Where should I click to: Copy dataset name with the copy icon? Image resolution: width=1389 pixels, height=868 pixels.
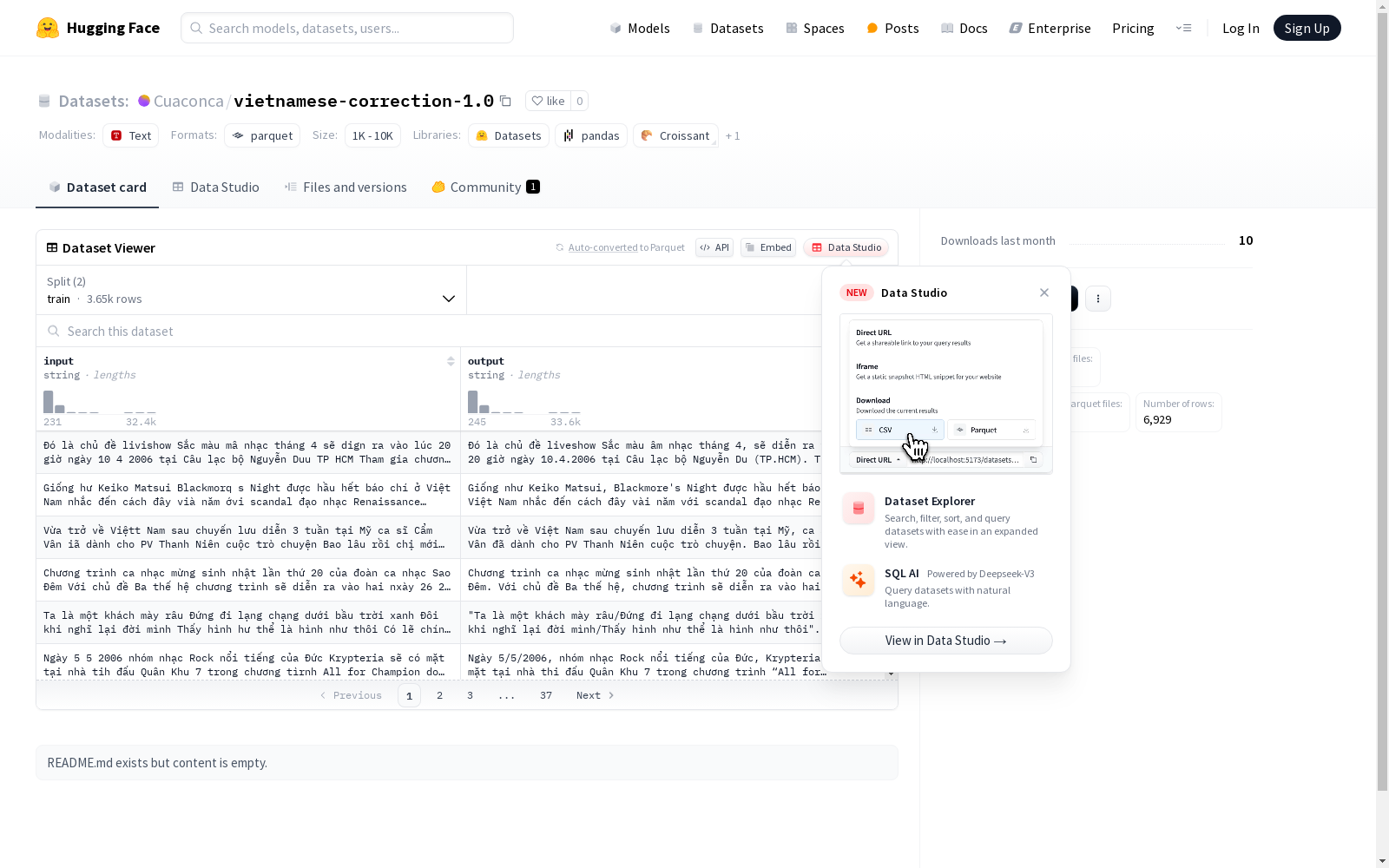point(505,101)
